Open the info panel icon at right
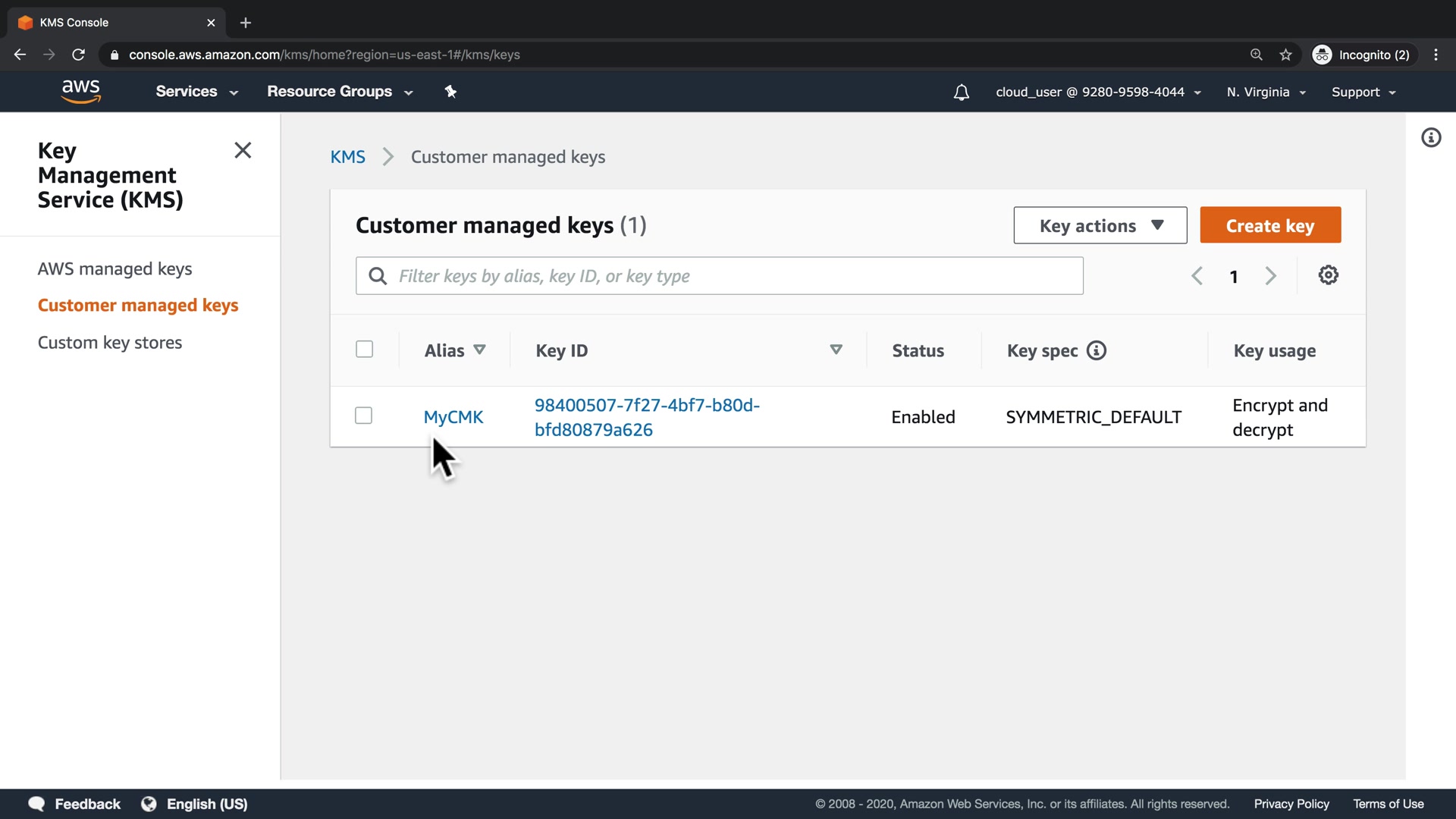 point(1430,138)
